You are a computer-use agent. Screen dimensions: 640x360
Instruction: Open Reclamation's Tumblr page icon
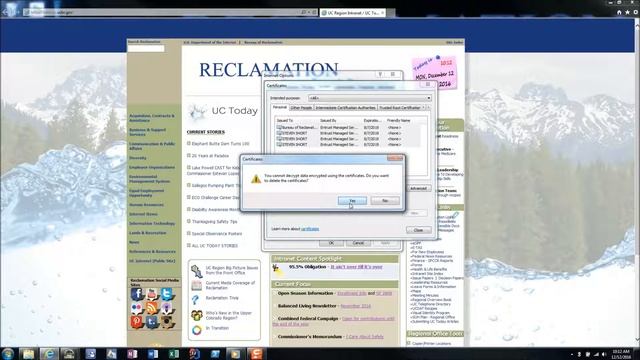click(x=152, y=322)
